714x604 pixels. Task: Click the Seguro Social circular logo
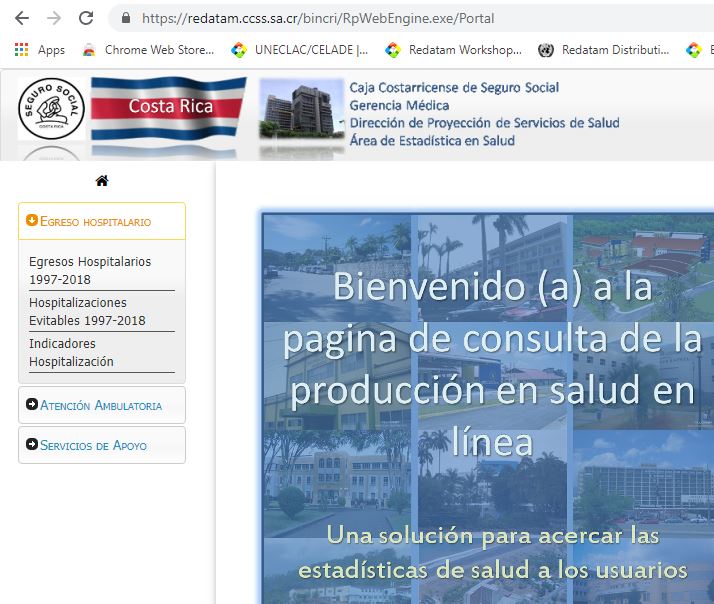(51, 108)
